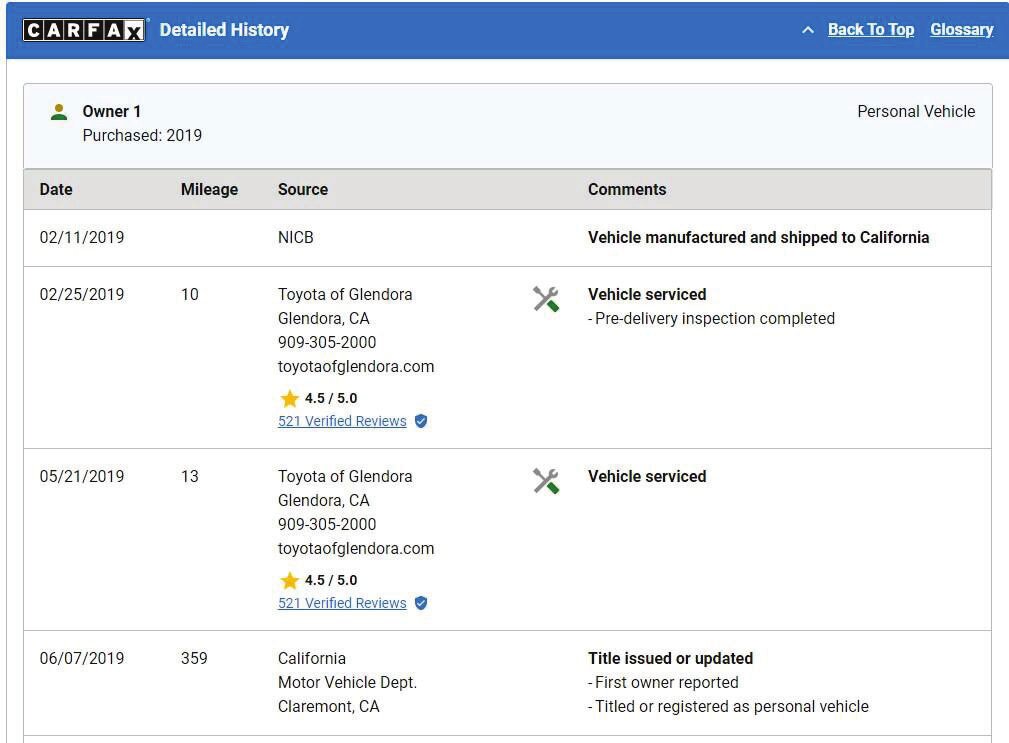Click Pre-delivery inspection completed text
1009x743 pixels.
tap(711, 318)
